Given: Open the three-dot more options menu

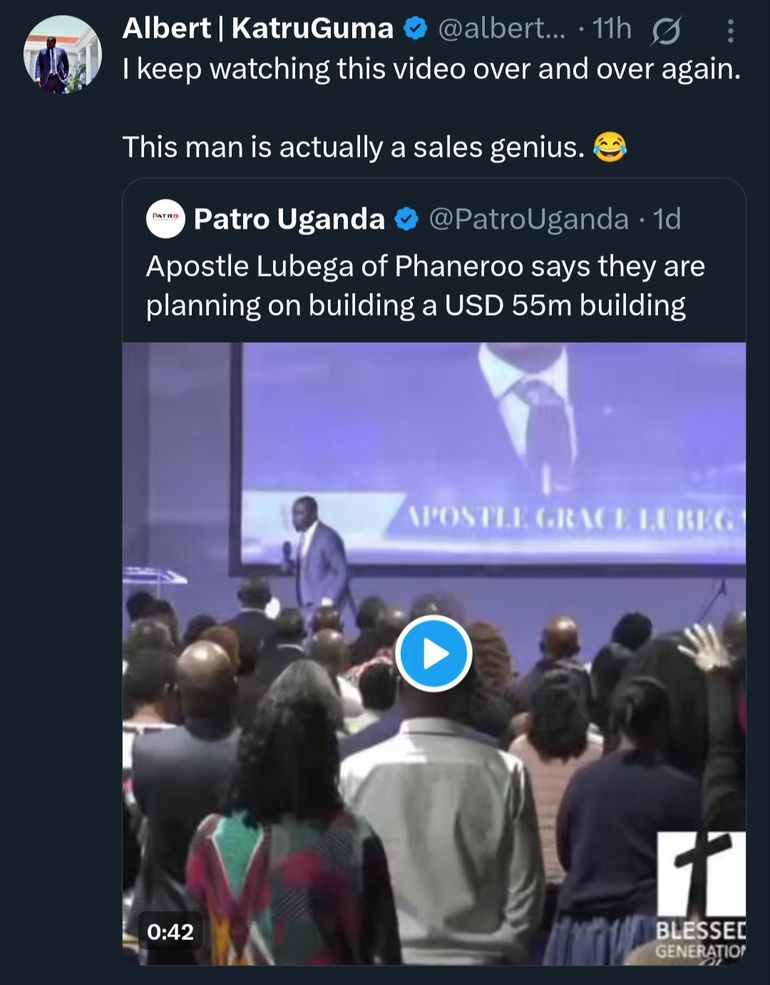Looking at the screenshot, I should pyautogui.click(x=730, y=31).
